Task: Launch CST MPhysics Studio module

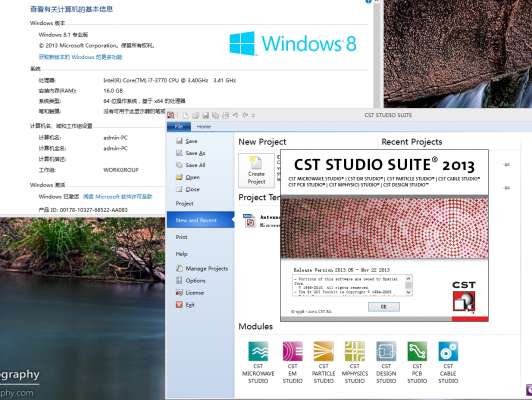Action: click(x=355, y=362)
